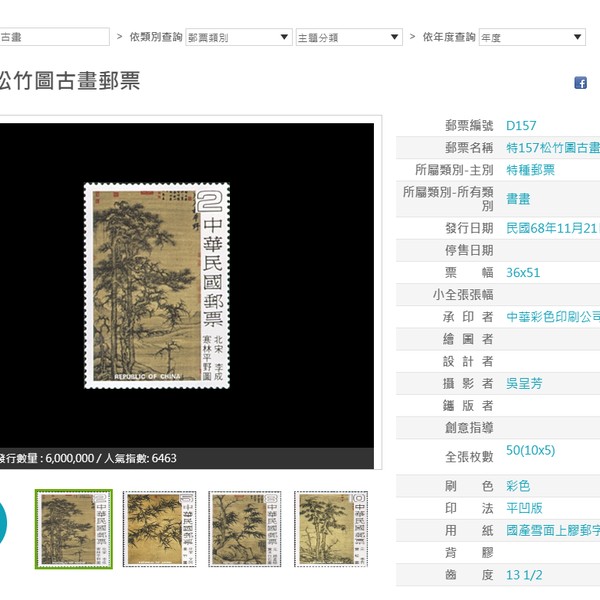Click printing method 平凹版
The height and width of the screenshot is (600, 600).
coord(524,508)
